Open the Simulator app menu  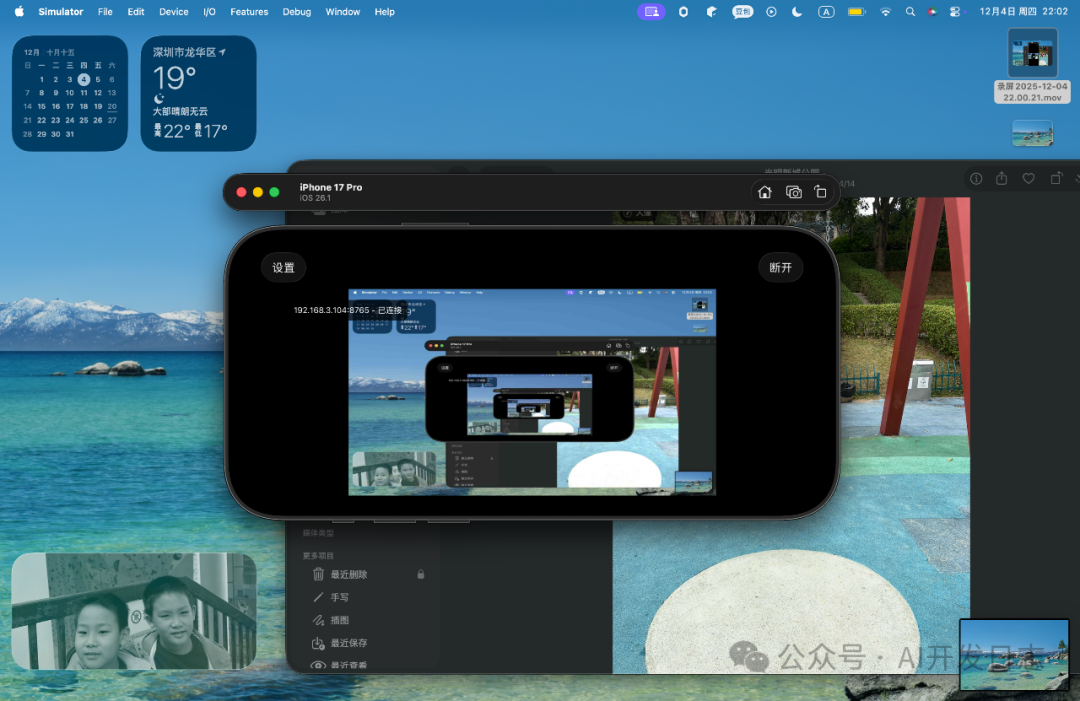click(x=61, y=12)
